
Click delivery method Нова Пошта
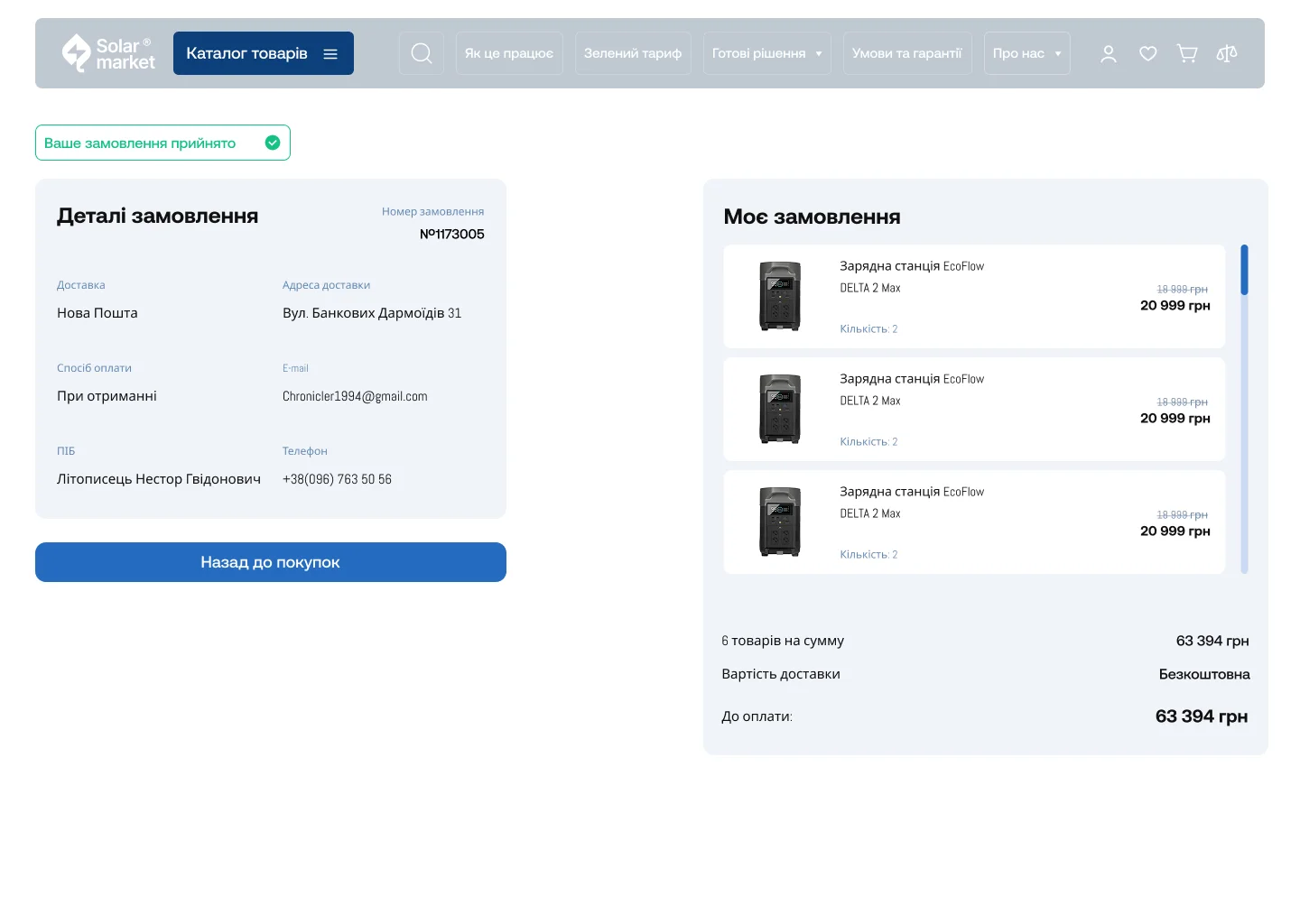97,313
